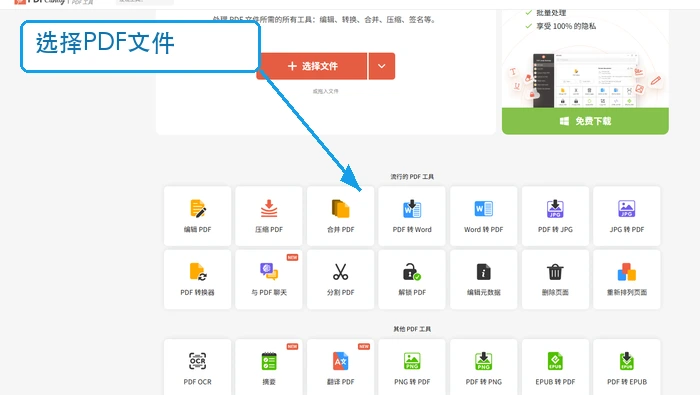This screenshot has width=700, height=395.
Task: Open the 合并 PDF tool
Action: click(341, 216)
